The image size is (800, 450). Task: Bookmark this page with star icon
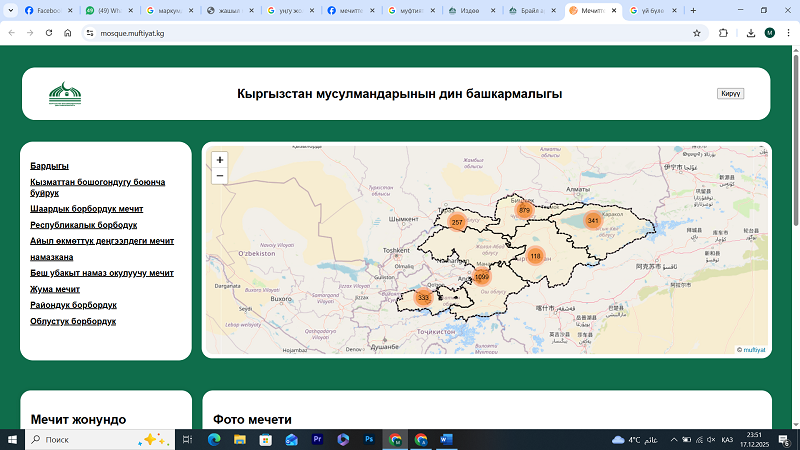pyautogui.click(x=696, y=32)
